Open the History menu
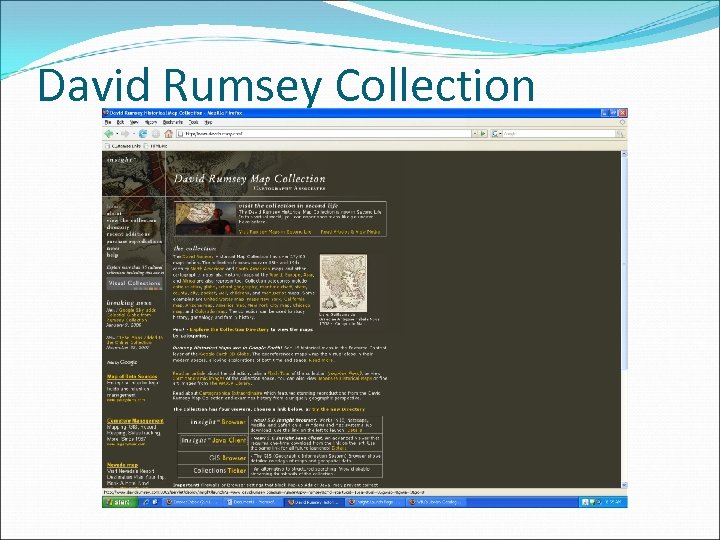The height and width of the screenshot is (540, 720). (151, 123)
